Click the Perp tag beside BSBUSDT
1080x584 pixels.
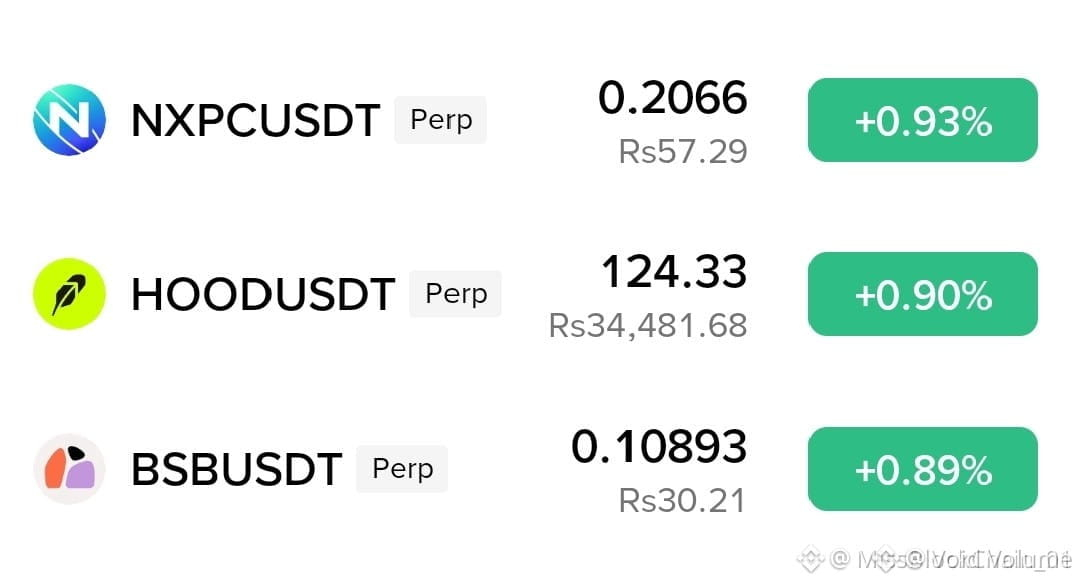402,469
